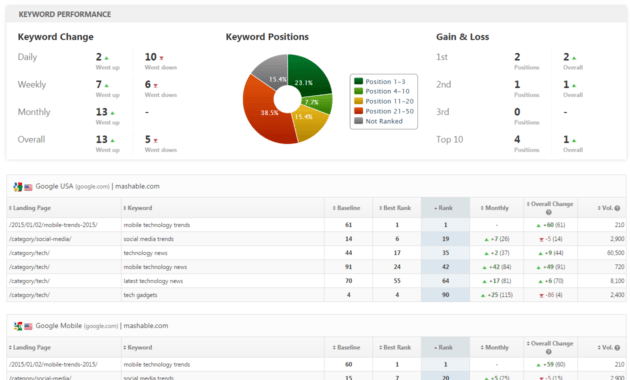Sort Google Mobile table by Baseline
This screenshot has width=630, height=380.
[346, 347]
